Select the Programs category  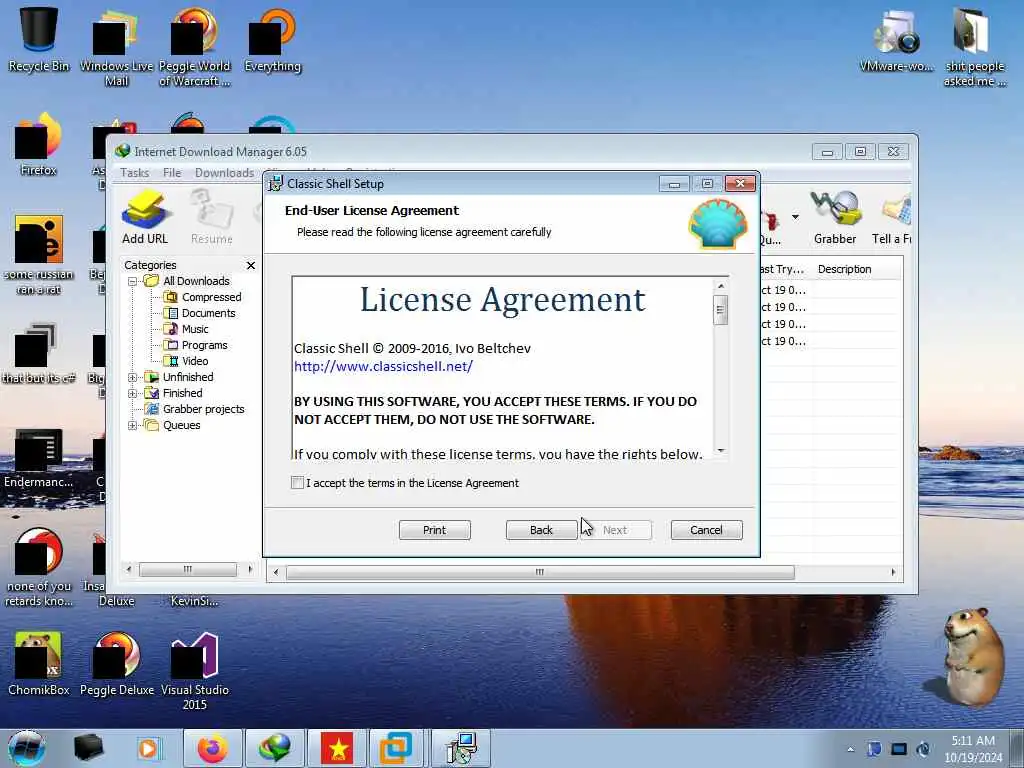(x=204, y=345)
